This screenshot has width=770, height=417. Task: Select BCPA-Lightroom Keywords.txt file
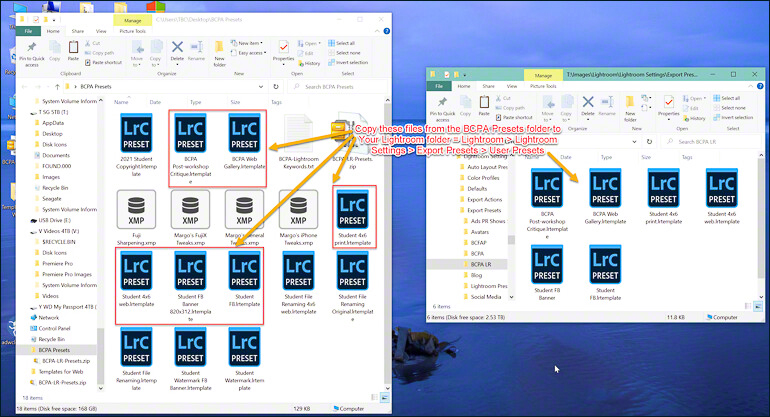pyautogui.click(x=298, y=141)
